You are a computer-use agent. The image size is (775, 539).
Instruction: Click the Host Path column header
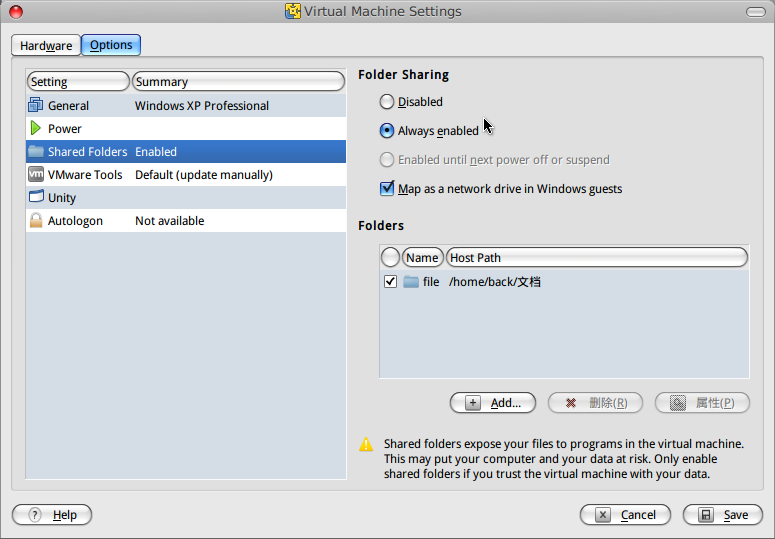tap(597, 257)
